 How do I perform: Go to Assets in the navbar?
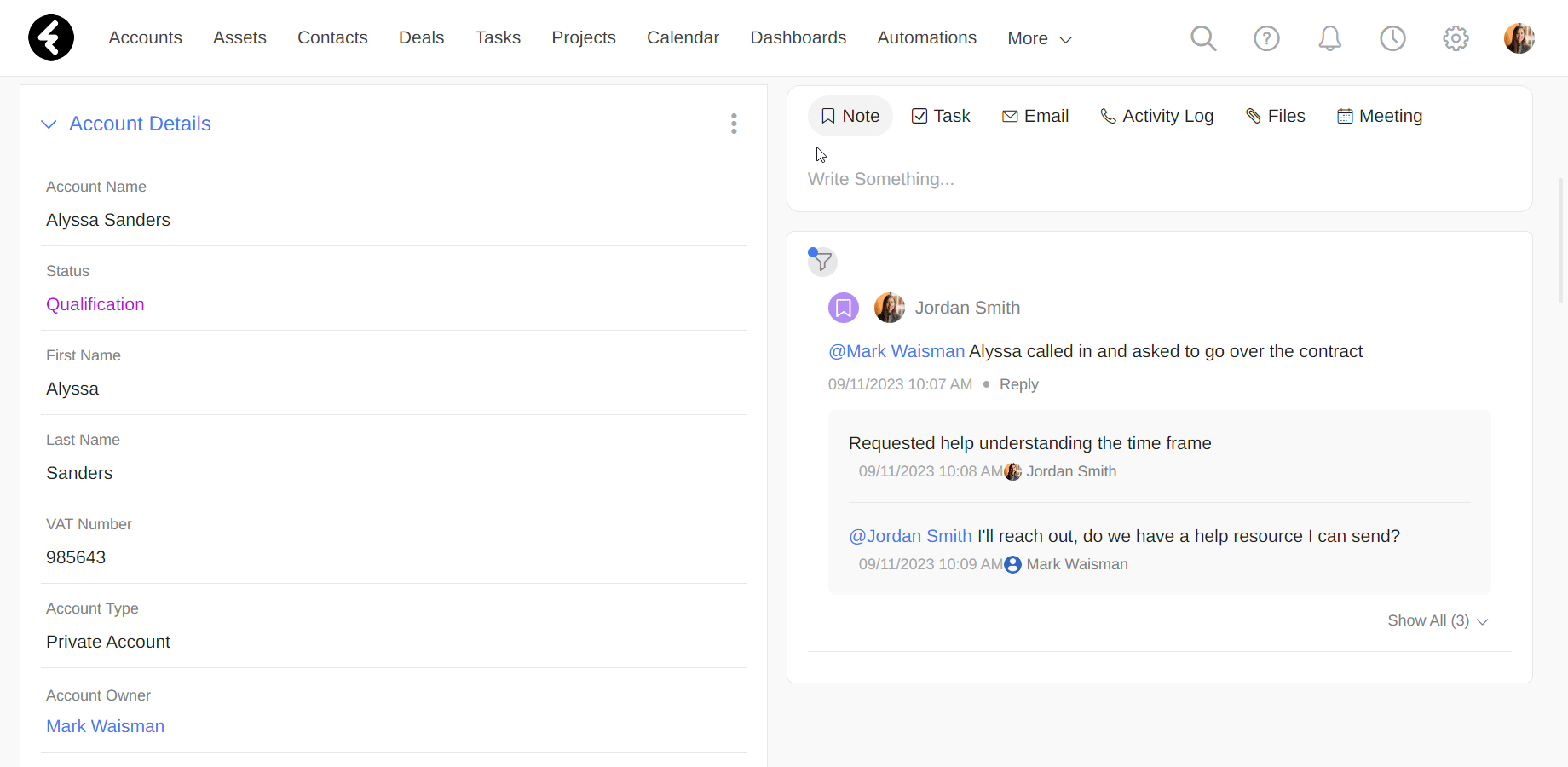click(239, 37)
